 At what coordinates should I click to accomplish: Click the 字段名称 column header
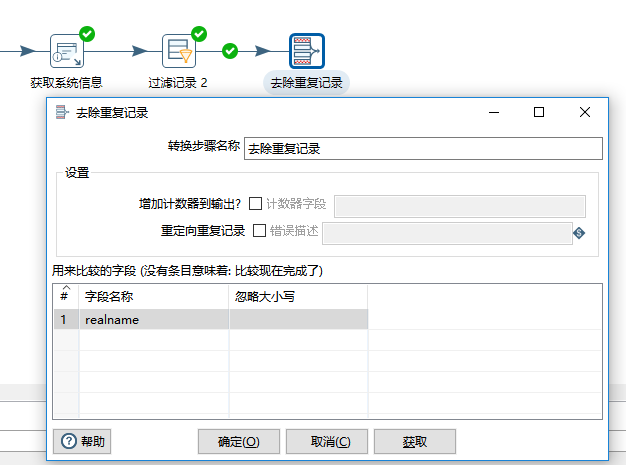click(x=154, y=297)
